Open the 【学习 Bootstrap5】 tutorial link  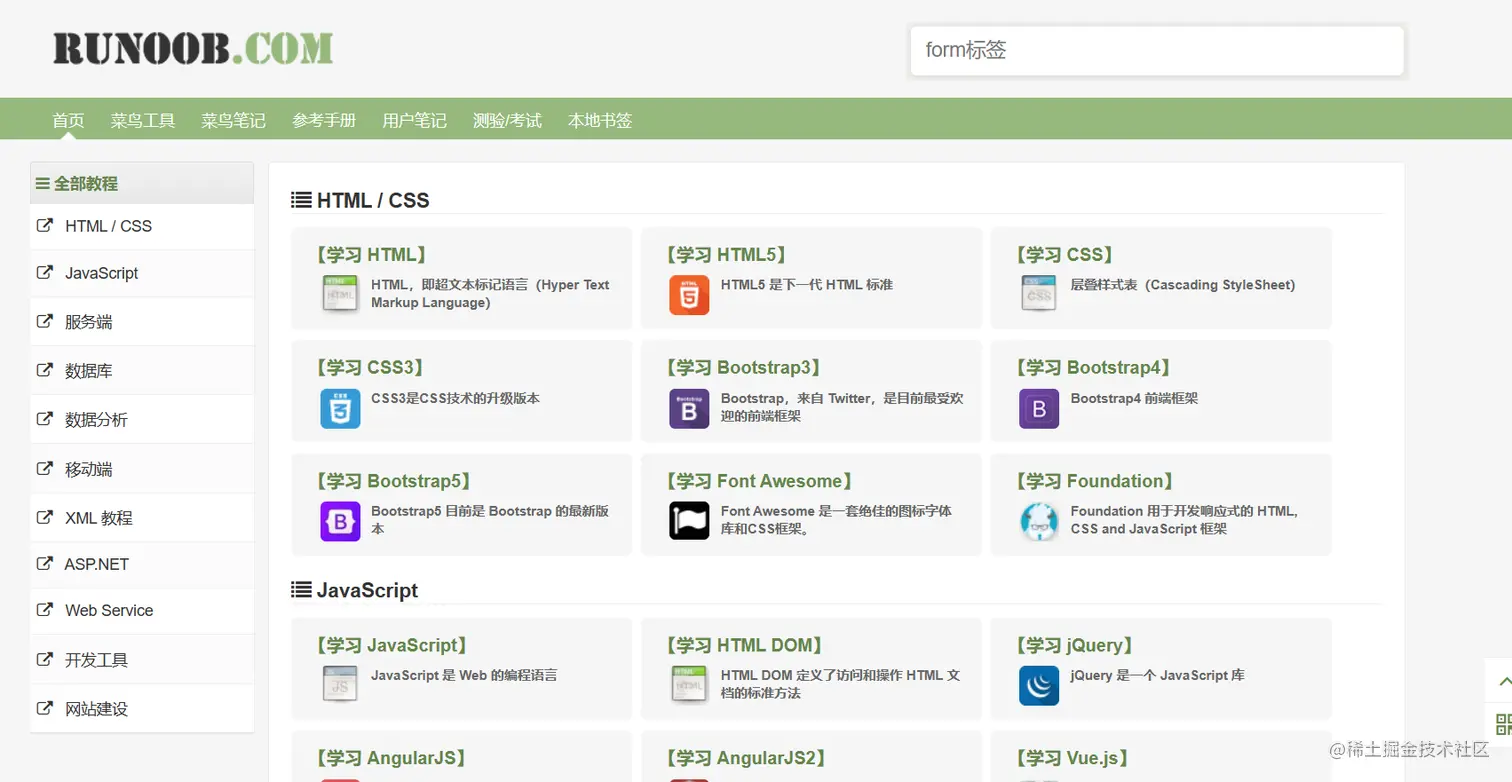[x=394, y=482]
